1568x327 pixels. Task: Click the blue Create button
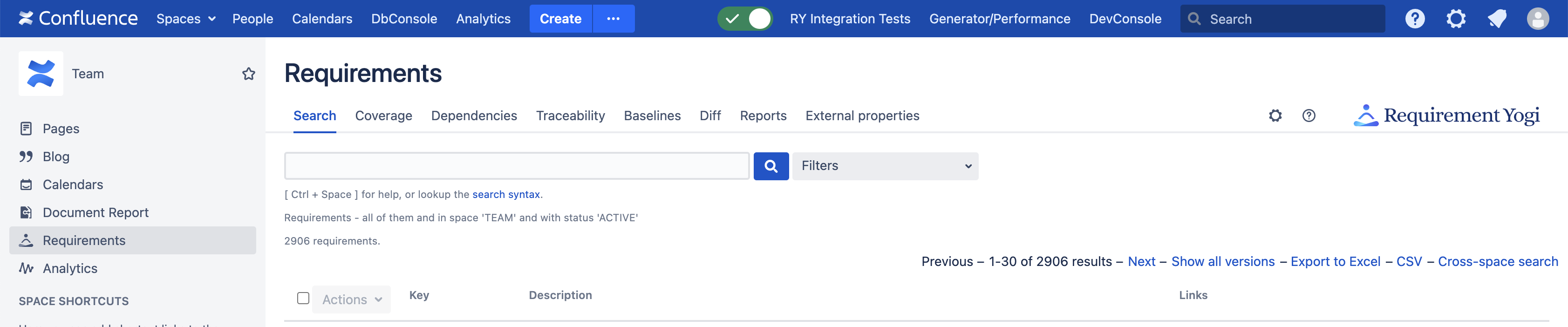point(560,19)
